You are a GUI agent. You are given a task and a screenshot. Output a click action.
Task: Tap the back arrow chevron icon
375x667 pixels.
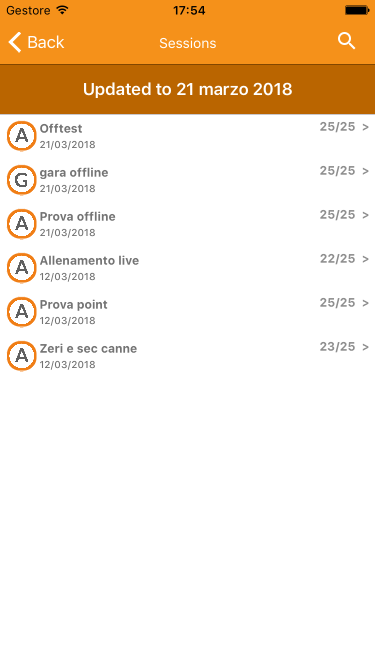[x=14, y=43]
